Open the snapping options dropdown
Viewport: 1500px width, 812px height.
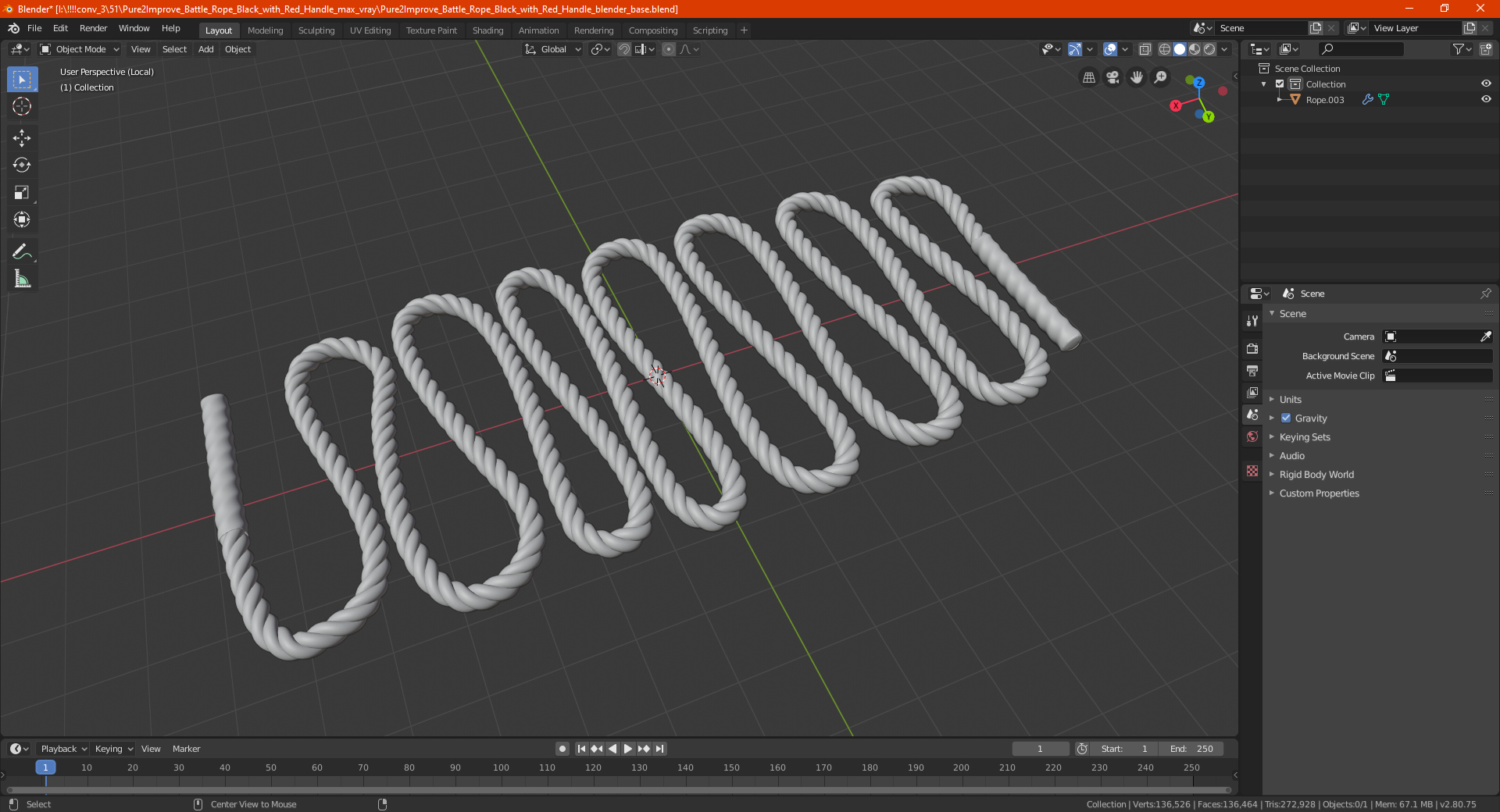click(x=645, y=49)
